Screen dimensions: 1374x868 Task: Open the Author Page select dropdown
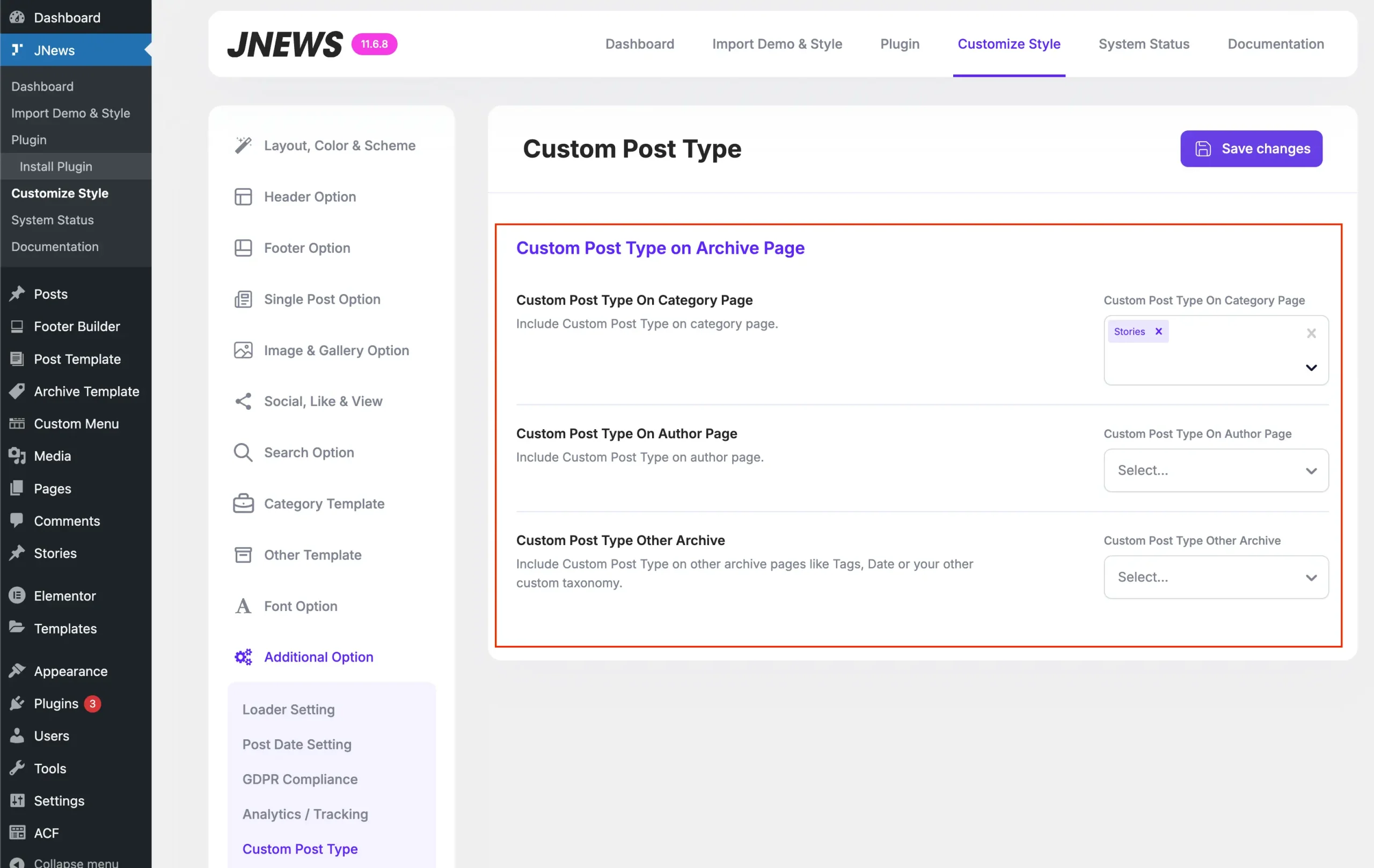tap(1215, 470)
